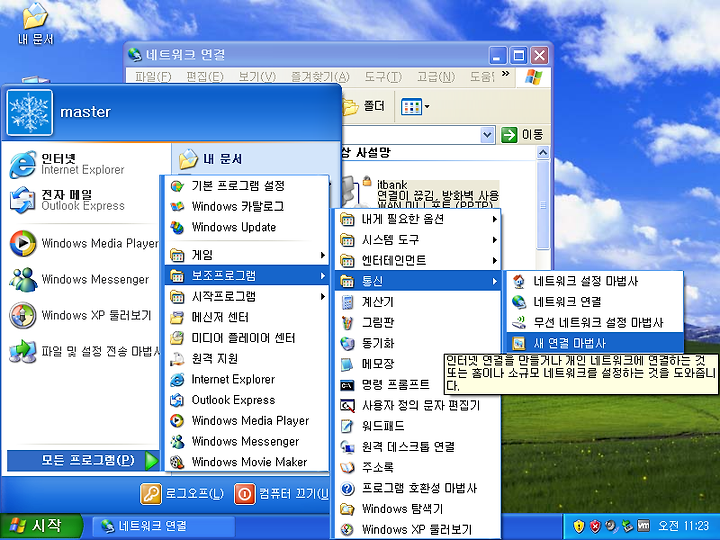Open 파일 및 설정 전송 마법사

click(83, 351)
